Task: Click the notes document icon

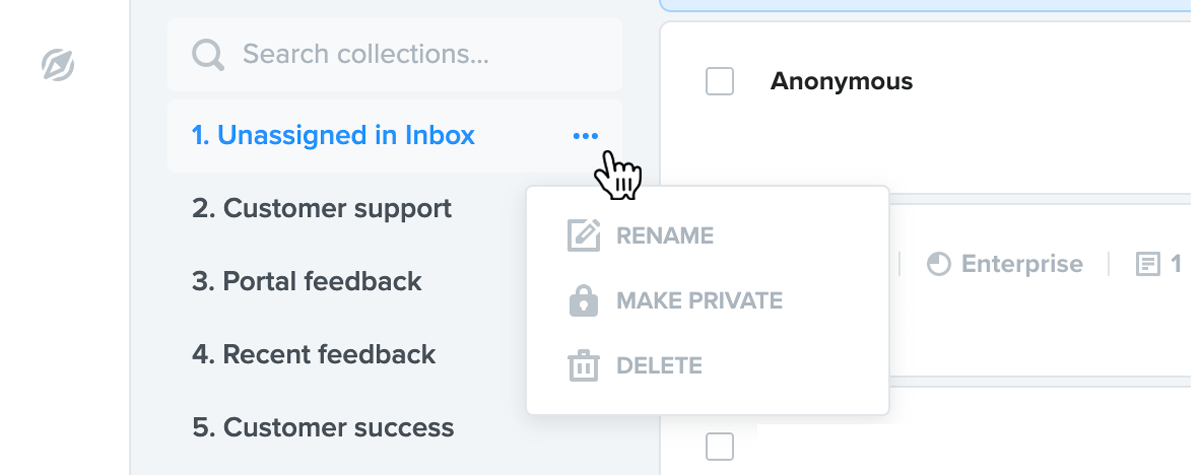Action: [1148, 264]
